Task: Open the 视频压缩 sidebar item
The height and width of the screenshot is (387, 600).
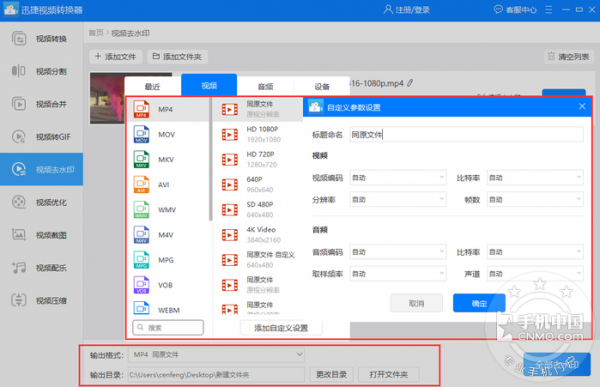Action: (x=41, y=300)
